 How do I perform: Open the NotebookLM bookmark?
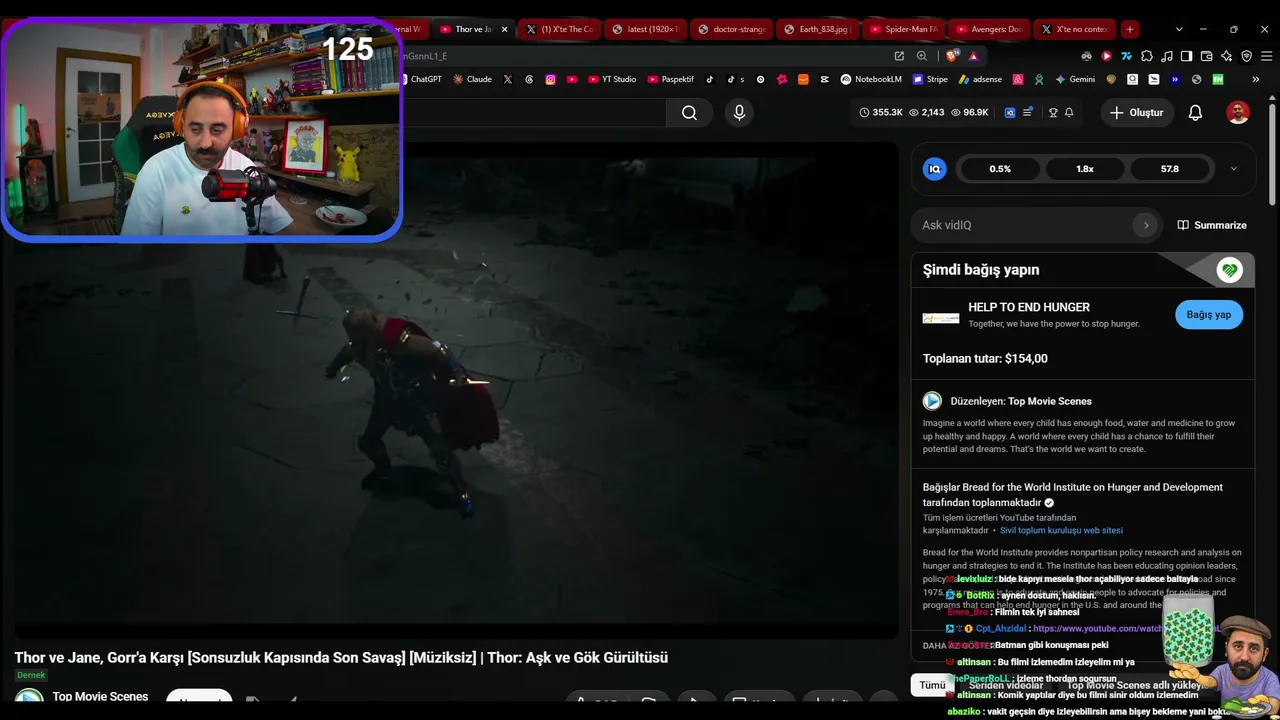coord(871,79)
